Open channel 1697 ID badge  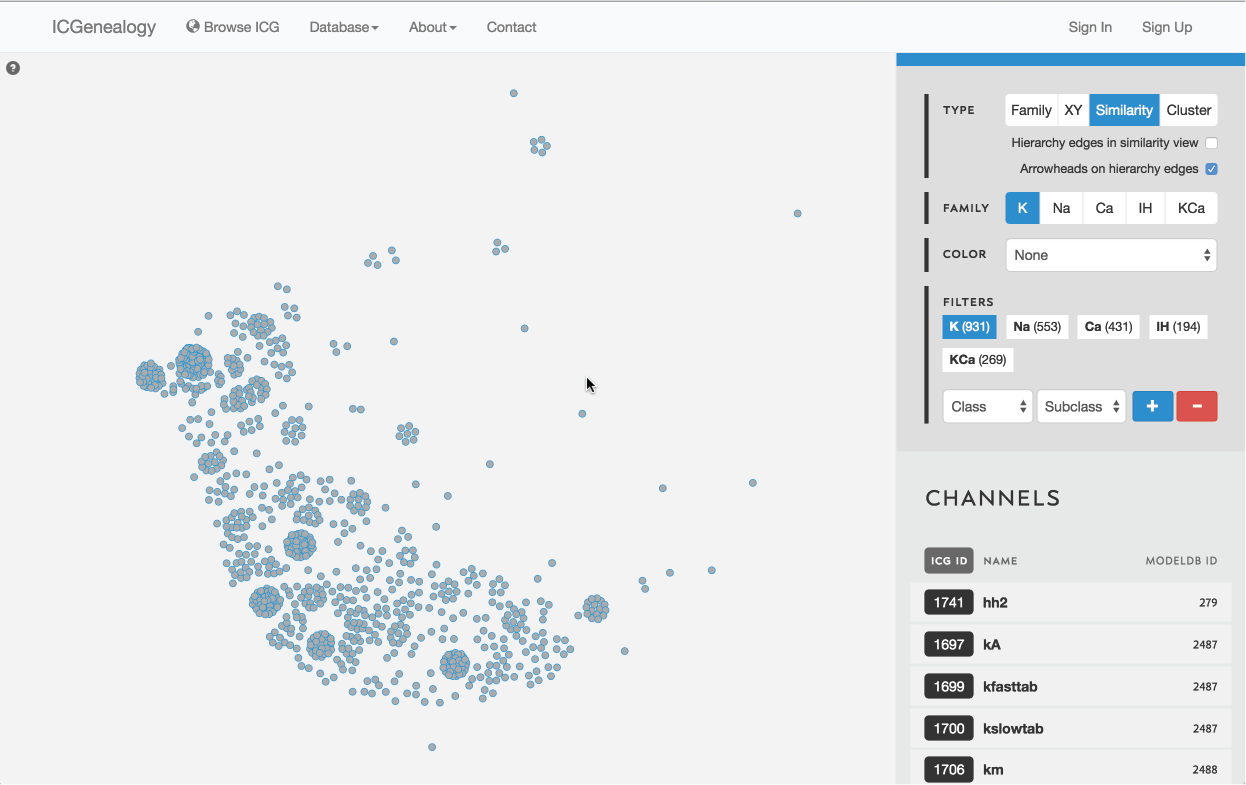949,644
